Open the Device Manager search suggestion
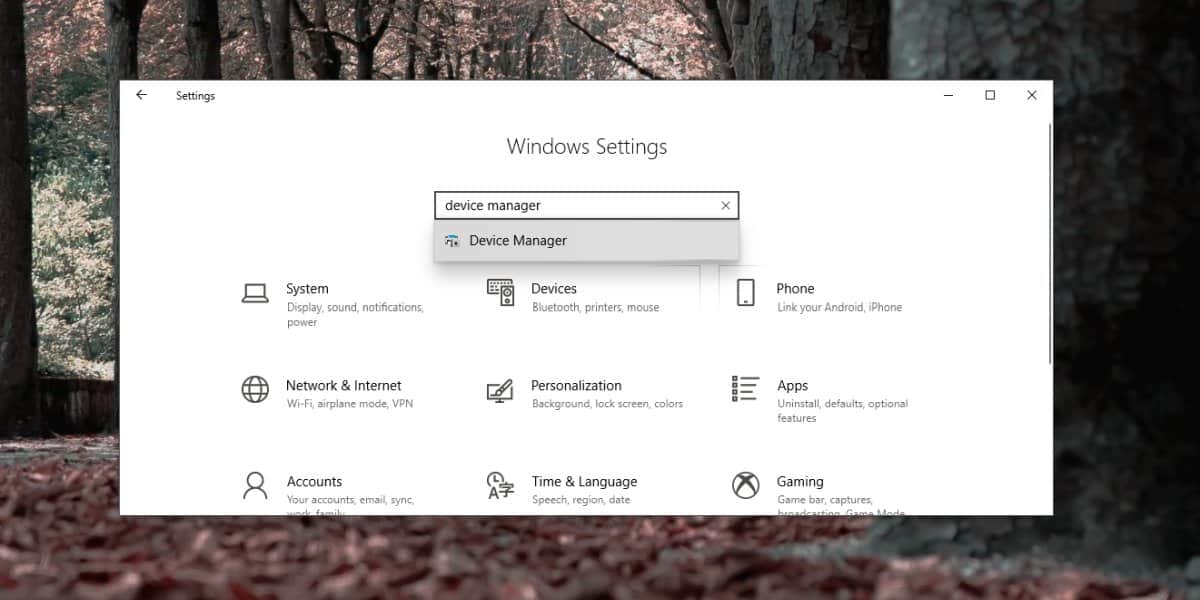1200x600 pixels. pyautogui.click(x=586, y=241)
